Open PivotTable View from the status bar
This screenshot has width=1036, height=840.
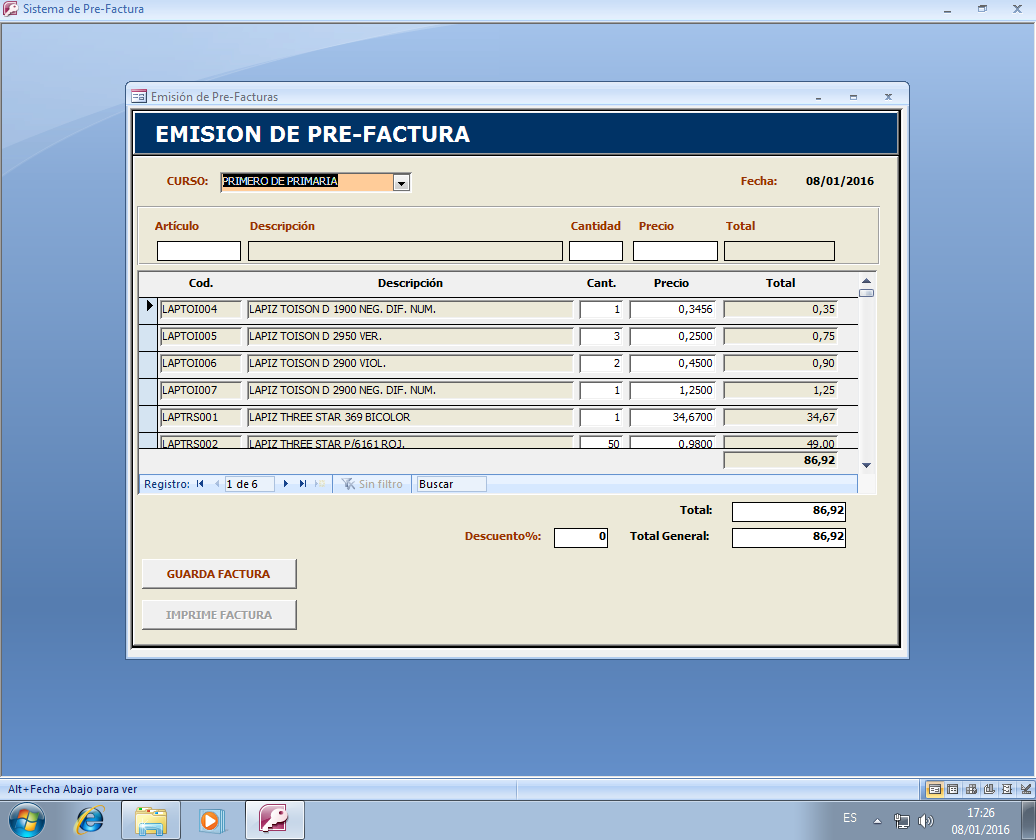coord(970,789)
